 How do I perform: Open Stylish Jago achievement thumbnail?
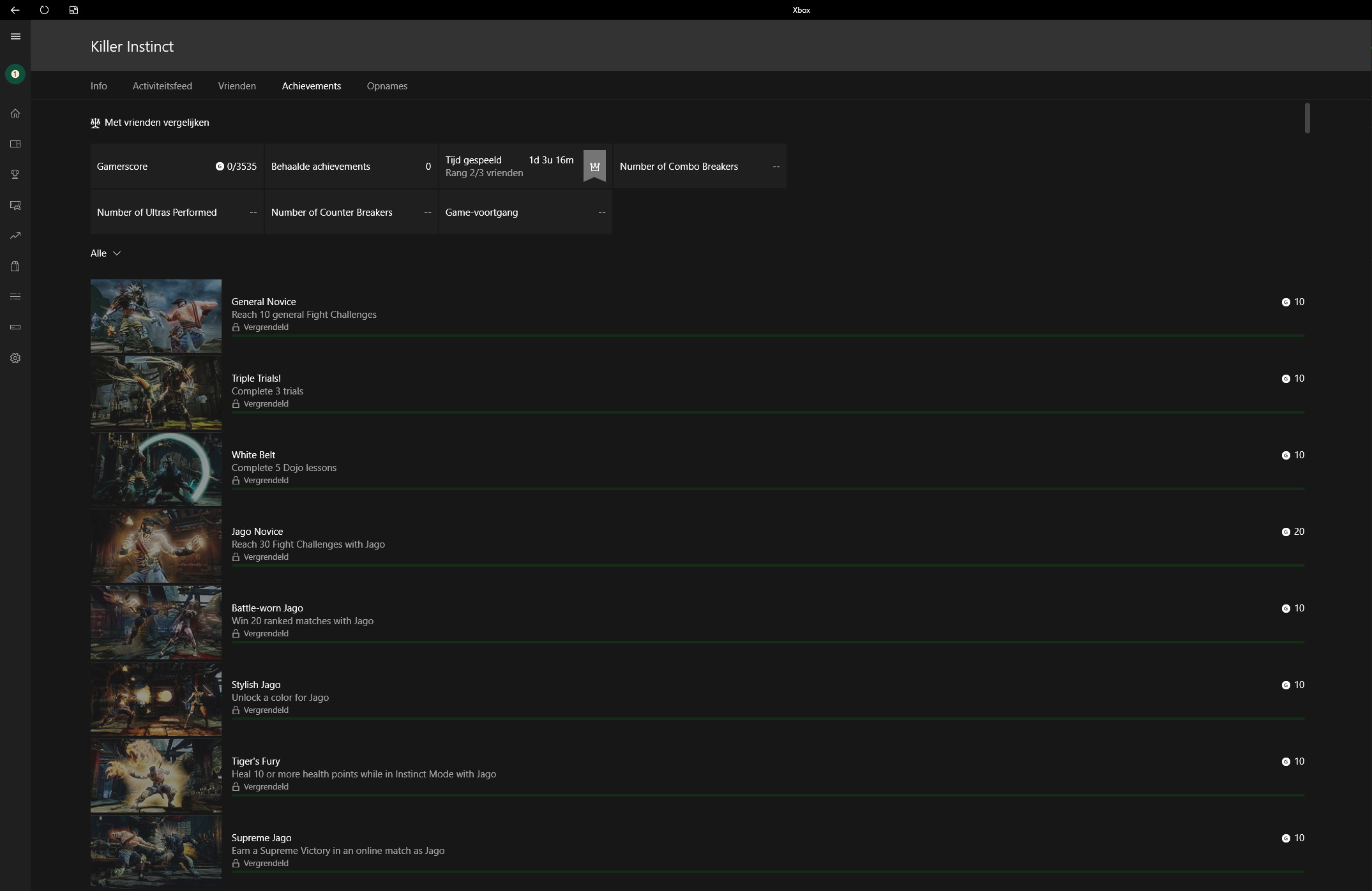[x=156, y=699]
